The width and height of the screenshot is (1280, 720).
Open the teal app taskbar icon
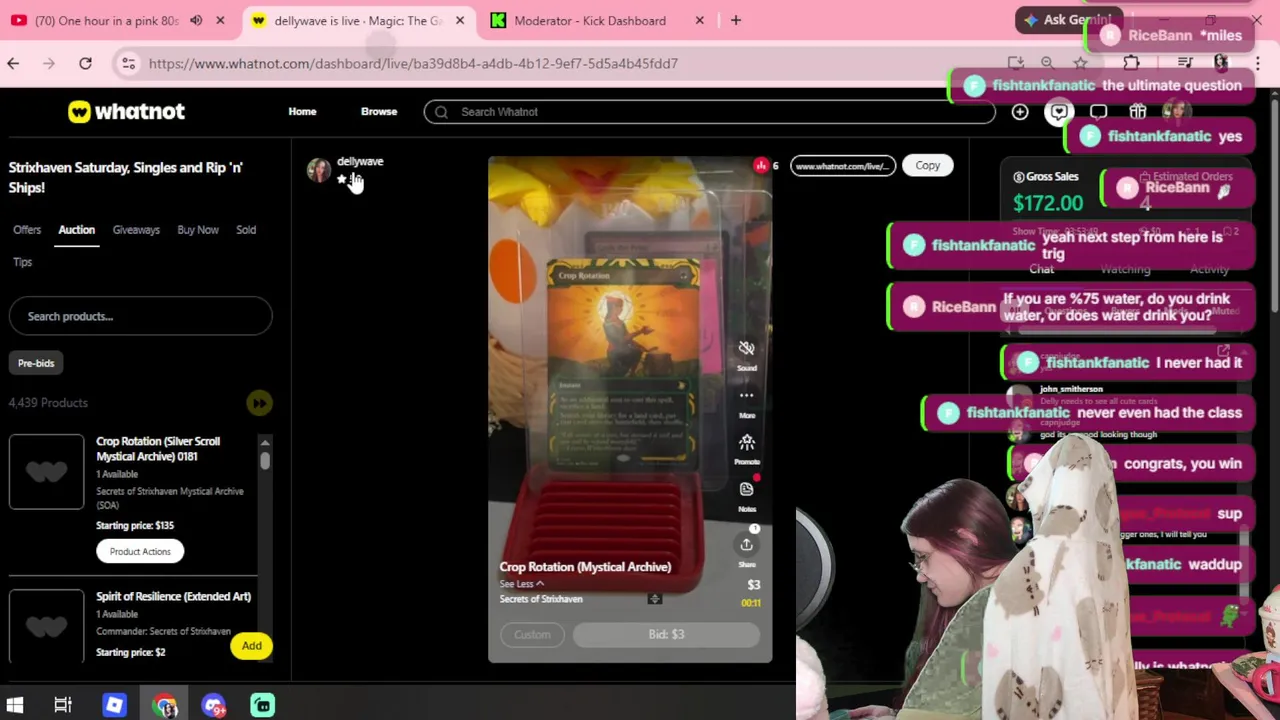click(x=262, y=706)
